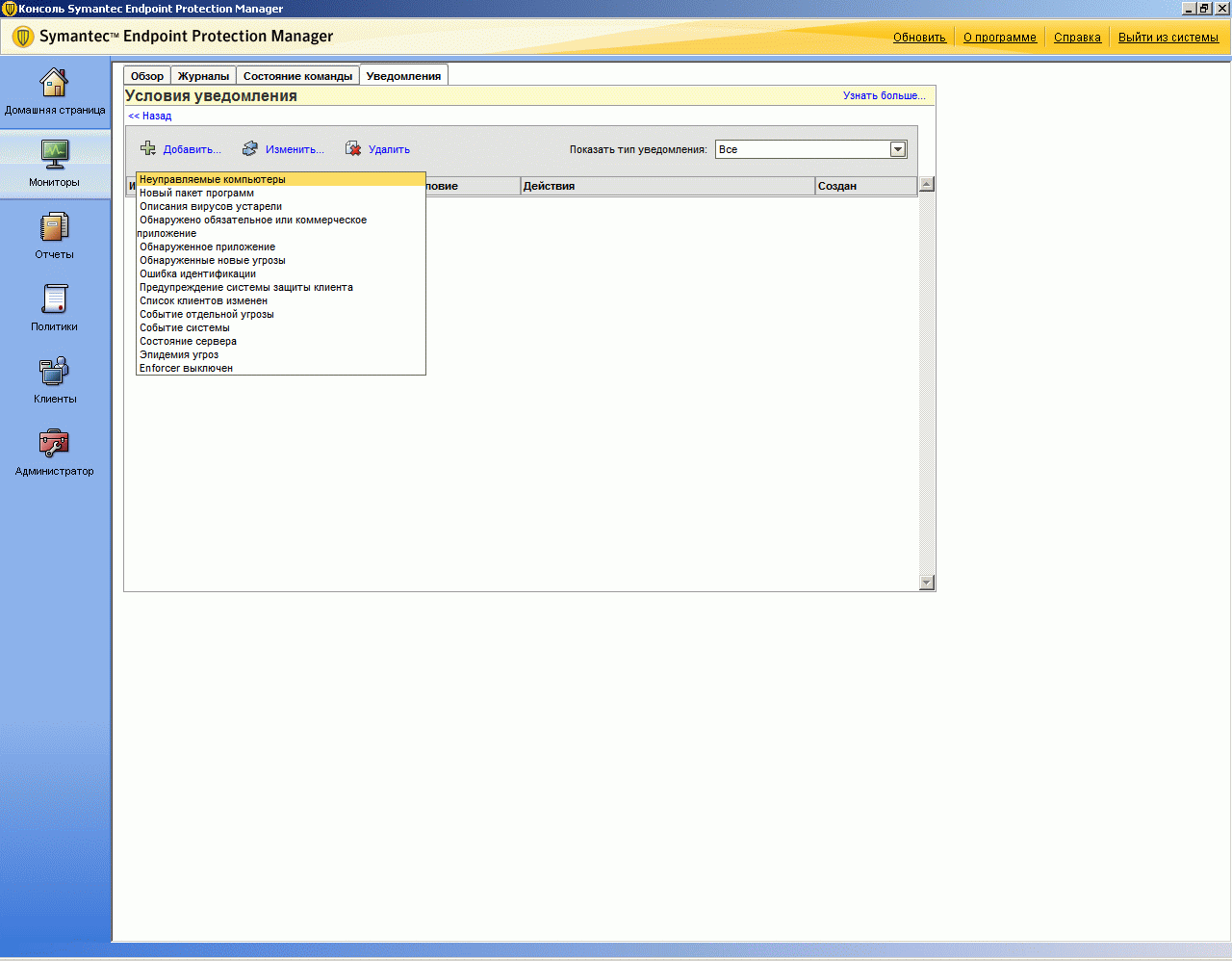
Task: Open the Узнать больше... link
Action: [885, 95]
